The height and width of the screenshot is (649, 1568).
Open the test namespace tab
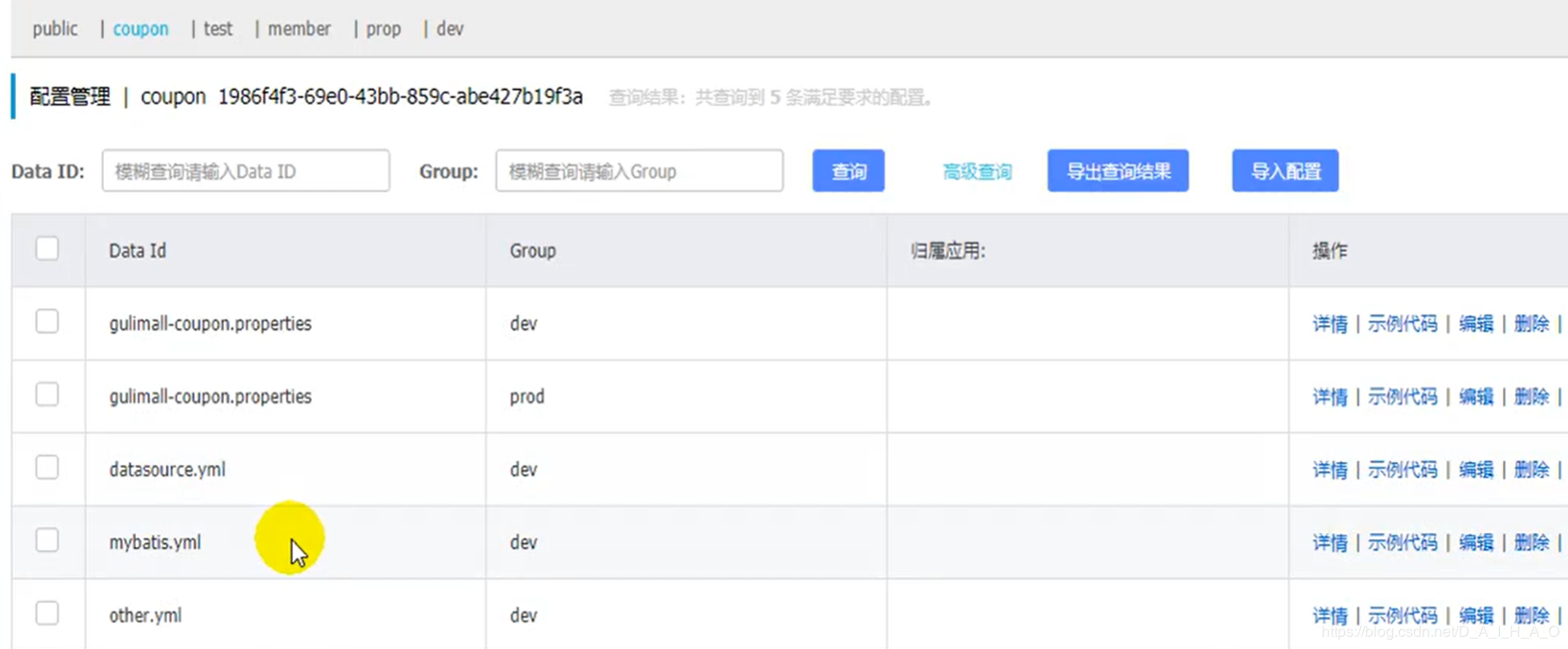click(217, 29)
